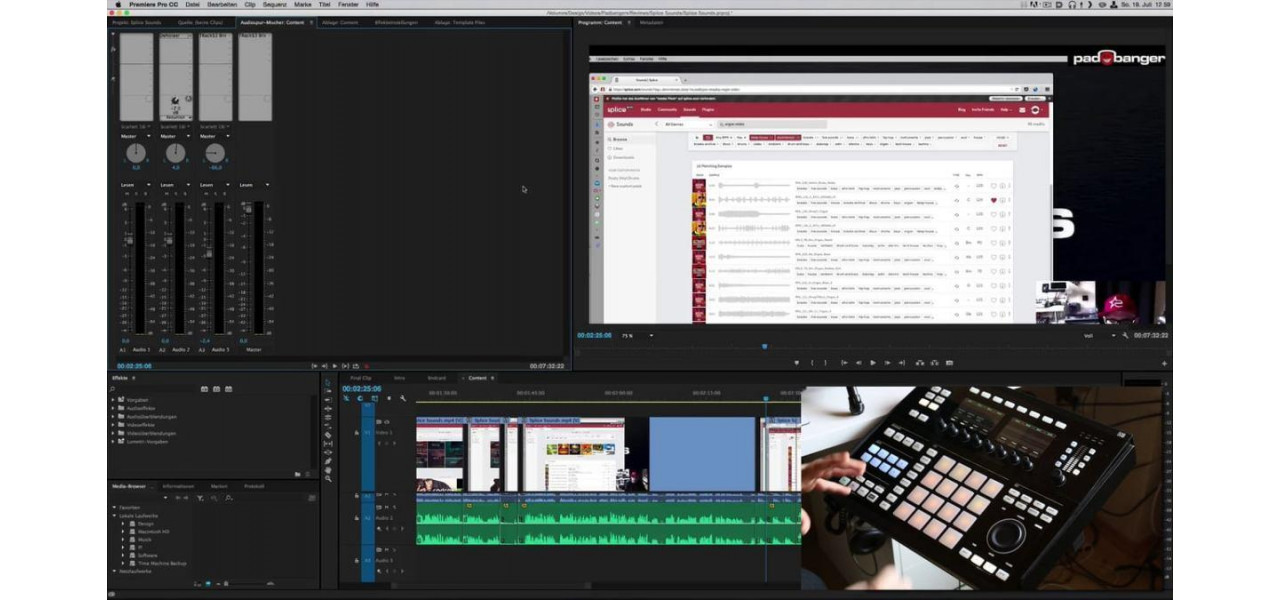Step forward one frame in Program monitor
Image resolution: width=1280 pixels, height=600 pixels.
click(887, 362)
